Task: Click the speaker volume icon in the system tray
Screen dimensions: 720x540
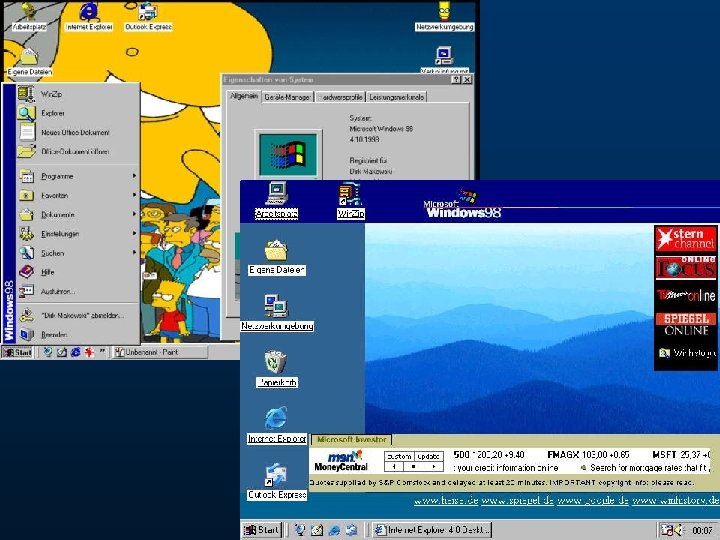Action: (x=679, y=530)
